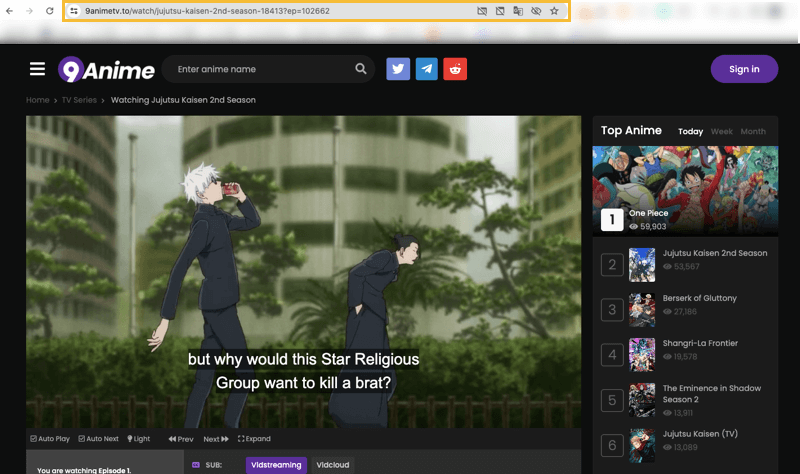Open the TV Series breadcrumb link

tap(79, 100)
